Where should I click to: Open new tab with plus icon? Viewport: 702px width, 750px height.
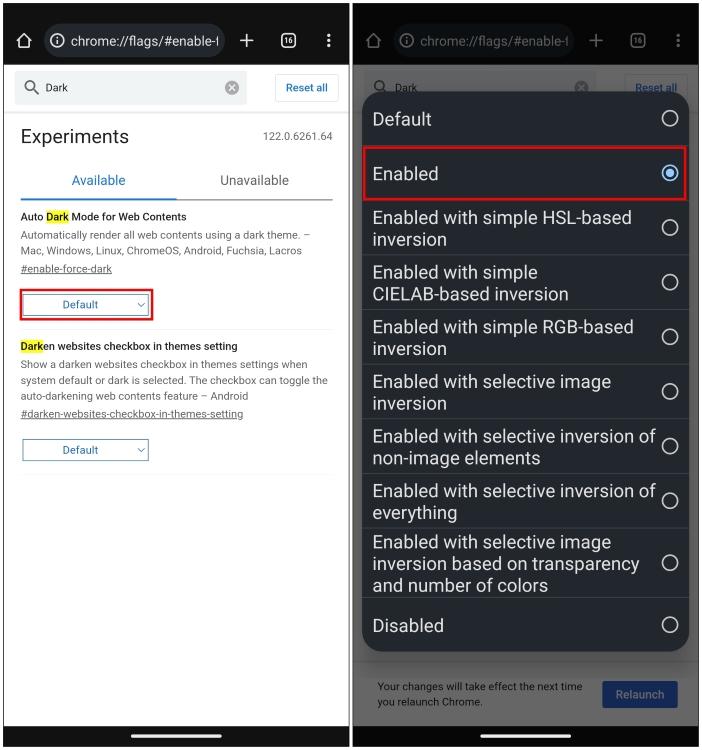click(x=246, y=41)
